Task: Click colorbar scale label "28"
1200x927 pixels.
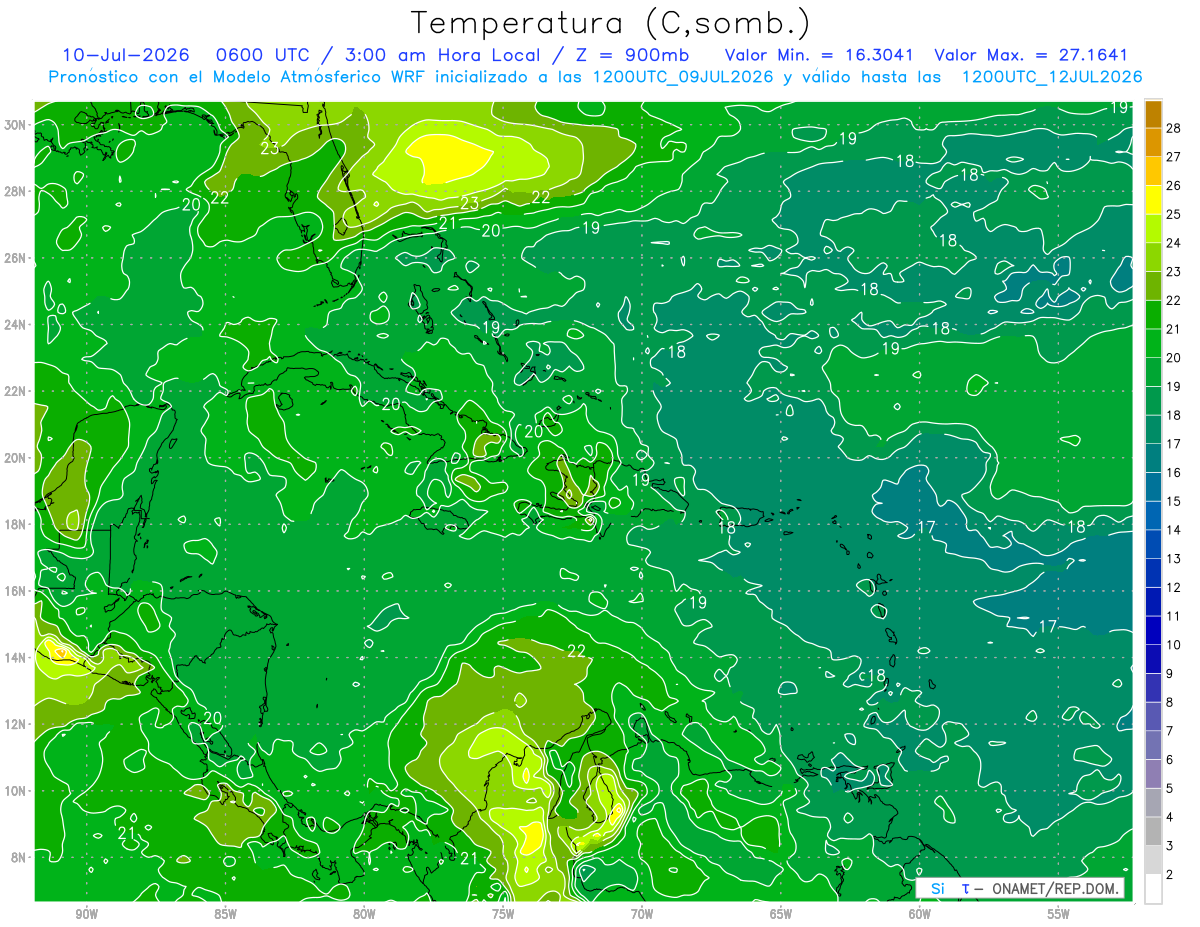Action: (1174, 128)
